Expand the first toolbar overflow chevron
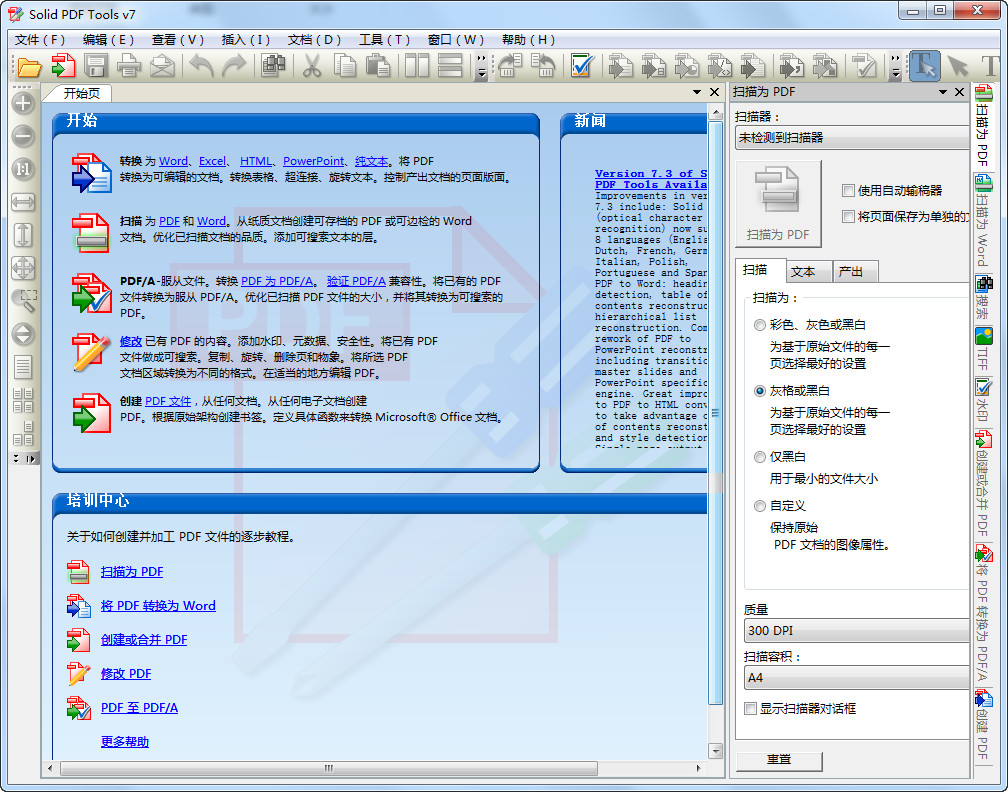 coord(482,66)
